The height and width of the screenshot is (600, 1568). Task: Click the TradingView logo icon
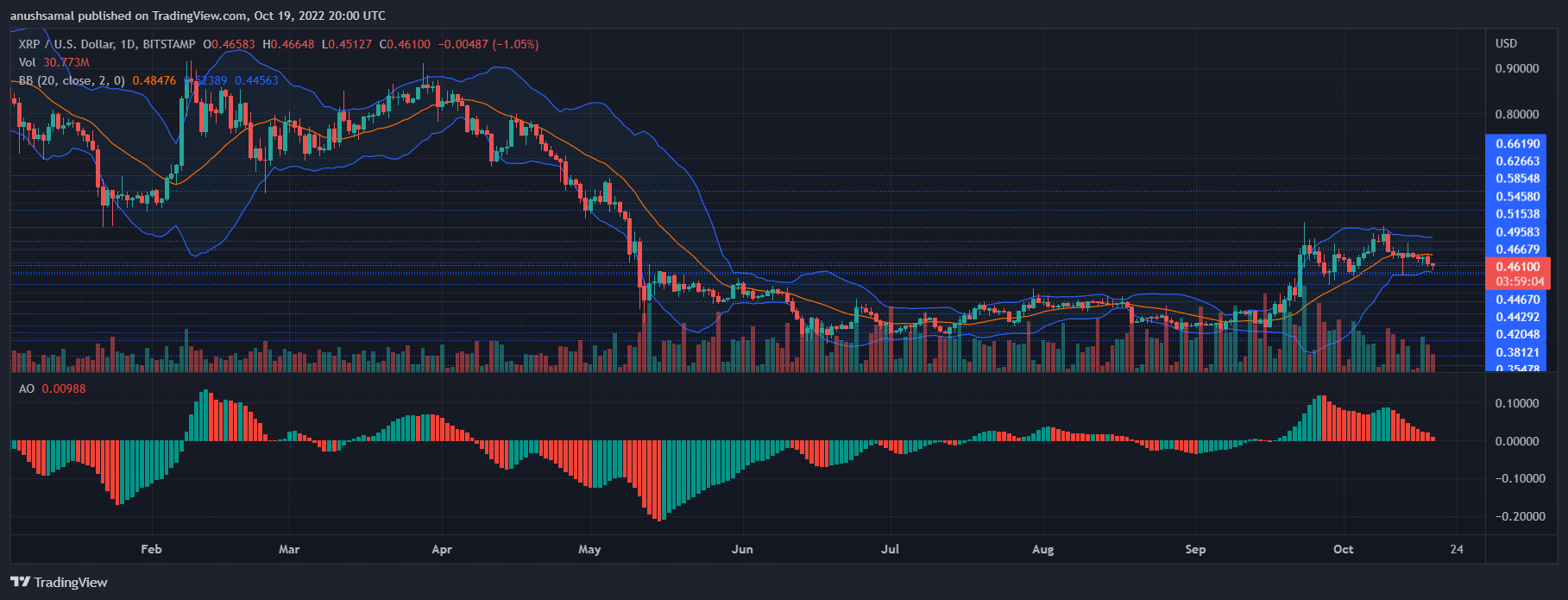[20, 582]
